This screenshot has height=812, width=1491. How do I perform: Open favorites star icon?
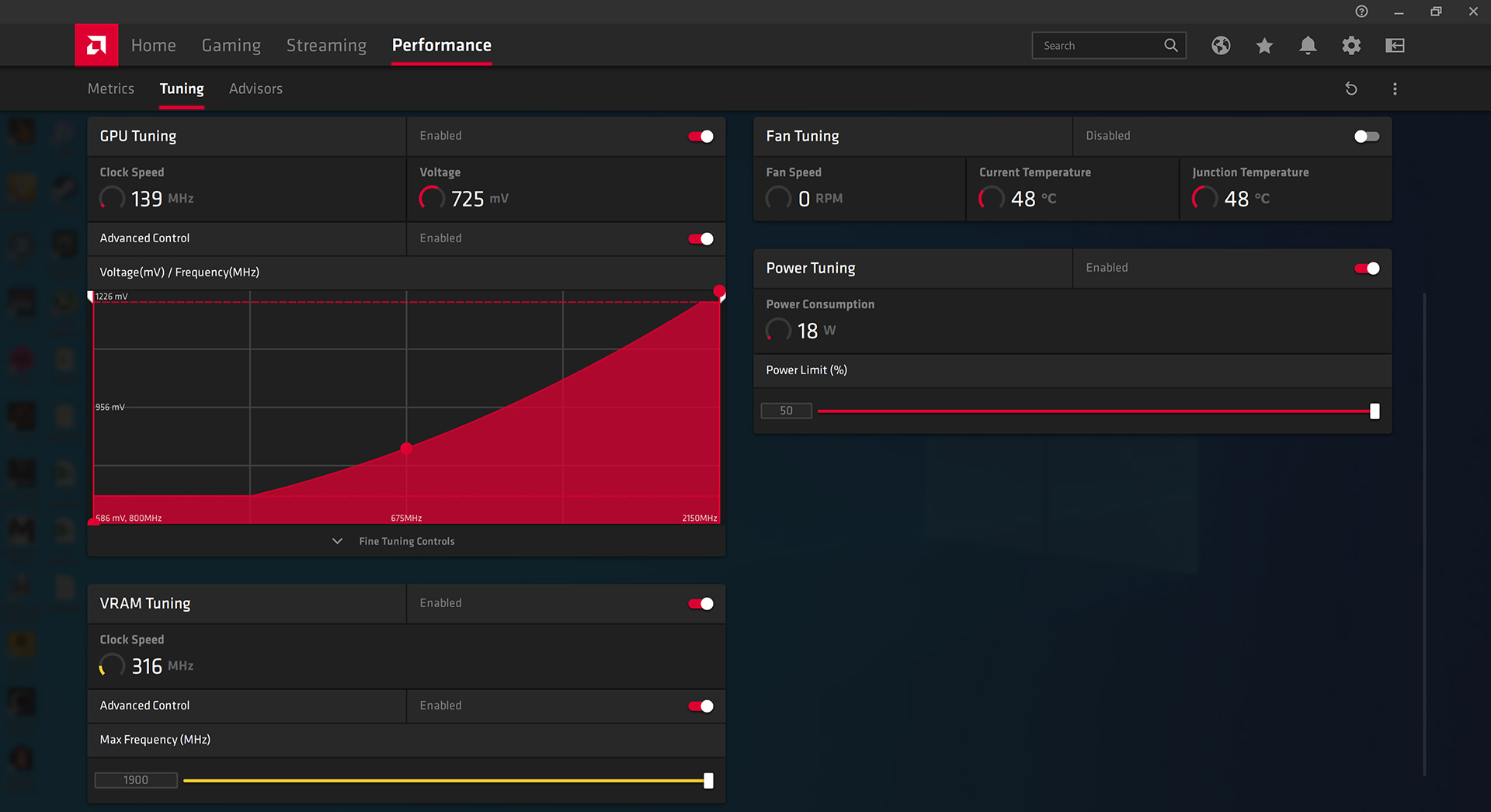point(1264,46)
